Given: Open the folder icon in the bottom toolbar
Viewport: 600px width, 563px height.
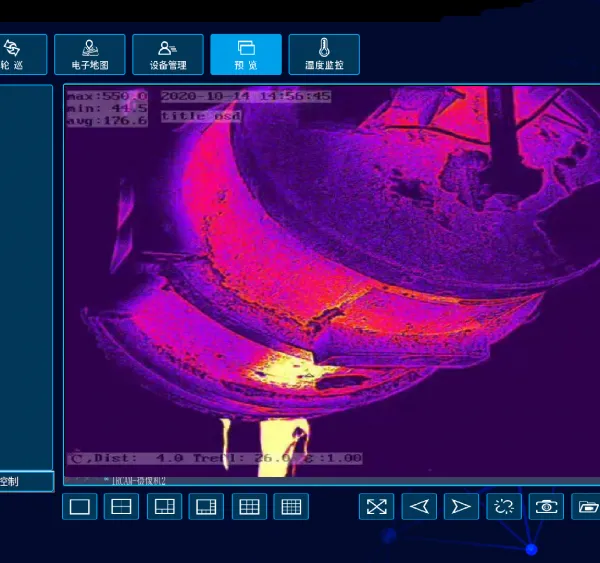Looking at the screenshot, I should pos(586,507).
